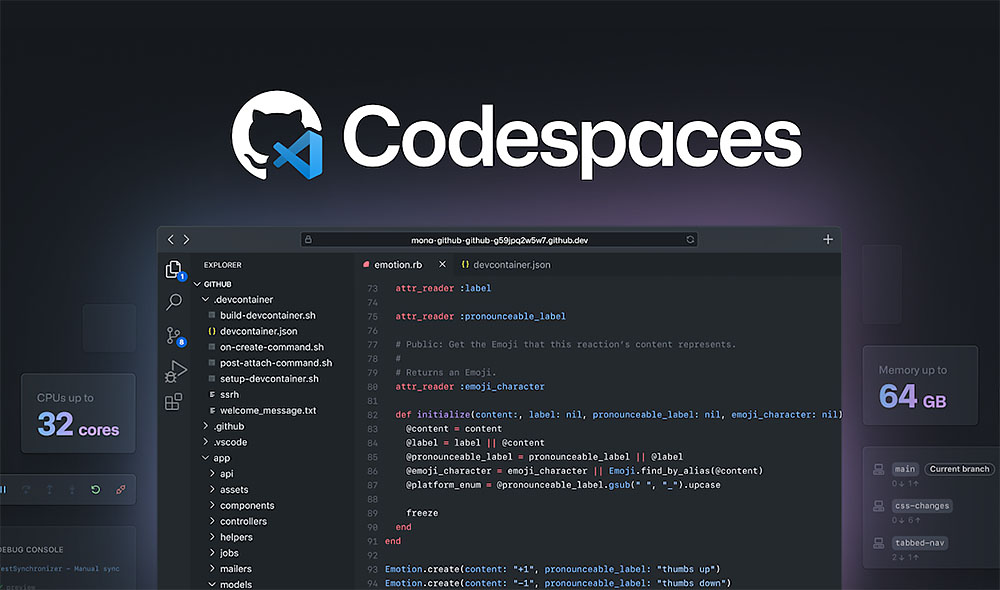Image resolution: width=1000 pixels, height=590 pixels.
Task: Click the 'freeze' statement in the editor
Action: pyautogui.click(x=422, y=513)
